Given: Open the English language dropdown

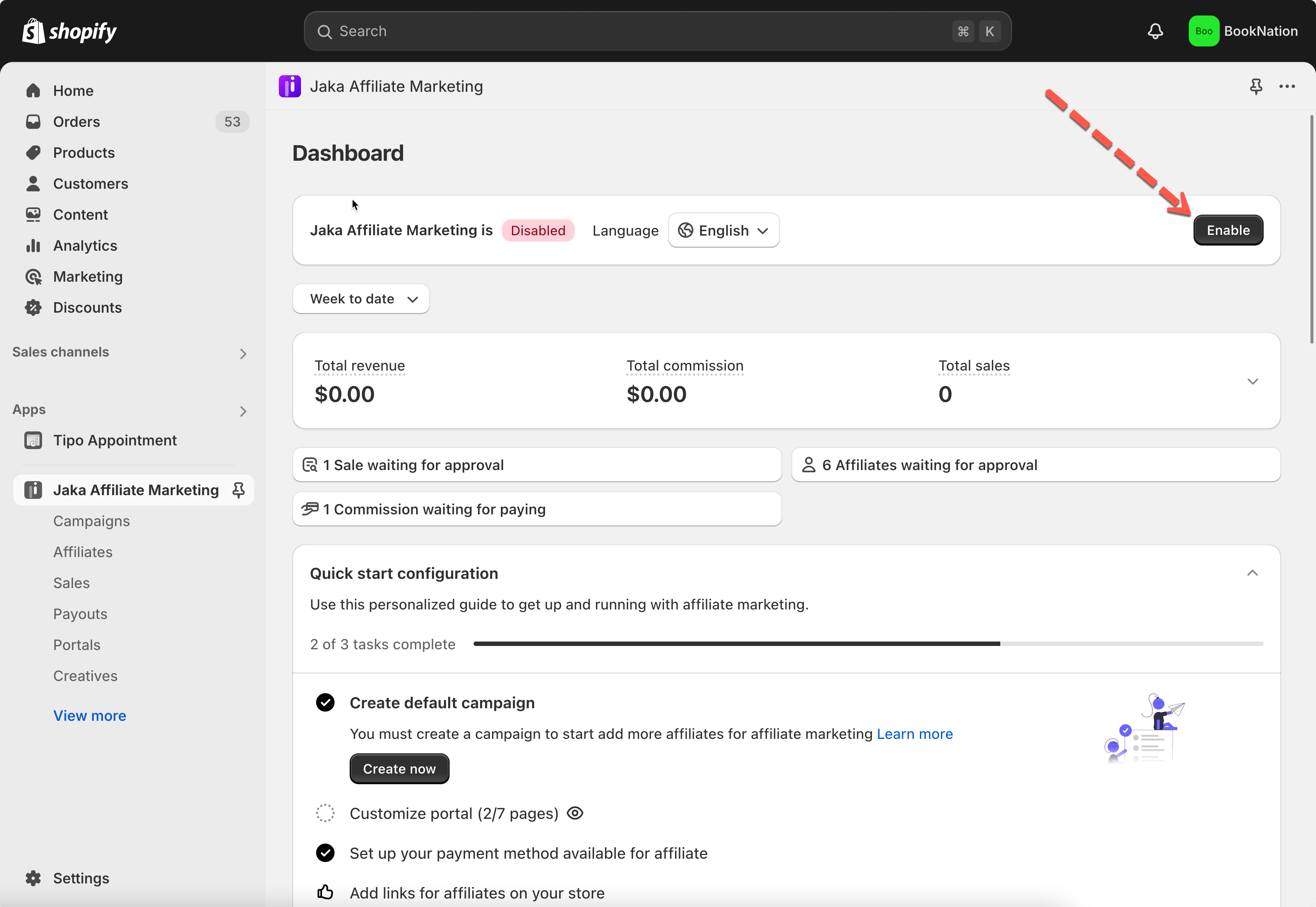Looking at the screenshot, I should pyautogui.click(x=723, y=230).
